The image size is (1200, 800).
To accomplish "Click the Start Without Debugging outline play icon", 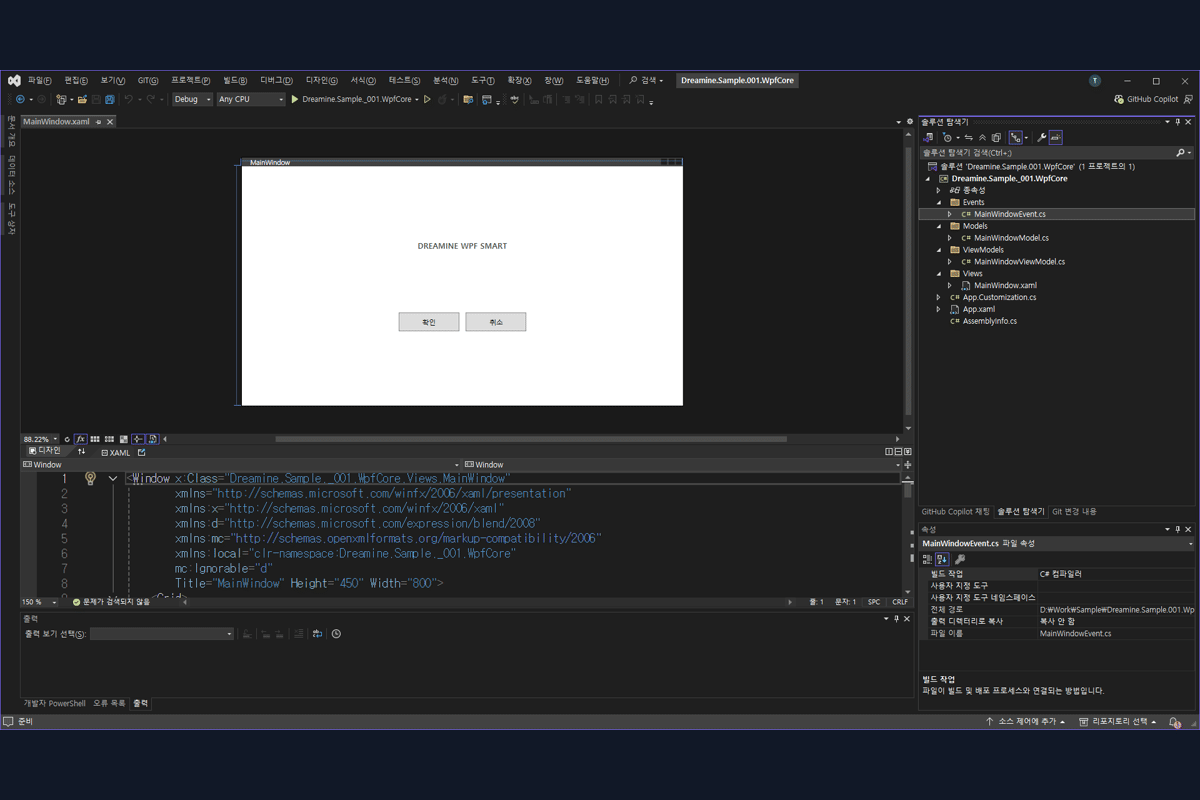I will (427, 99).
